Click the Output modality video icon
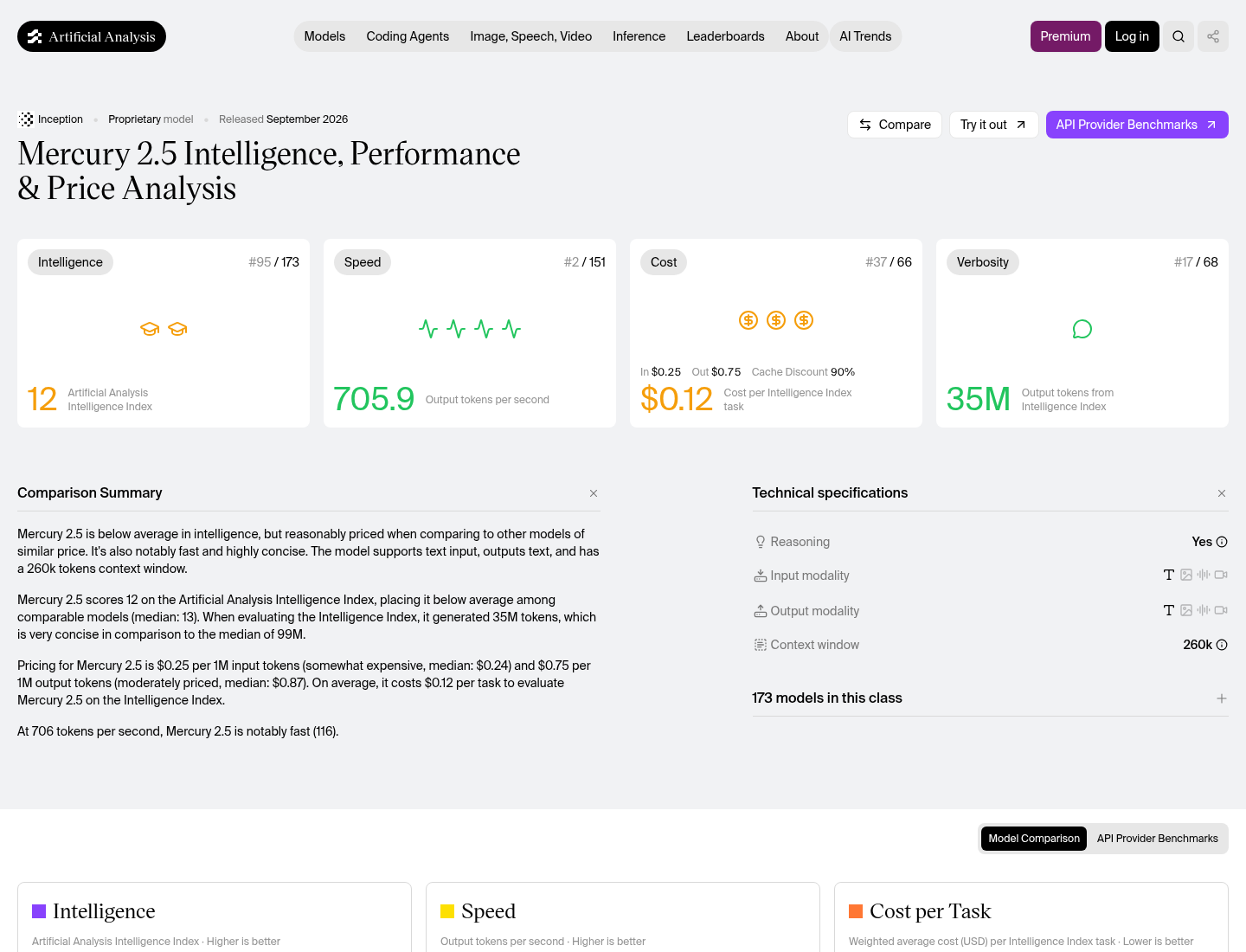The image size is (1246, 952). tap(1221, 610)
